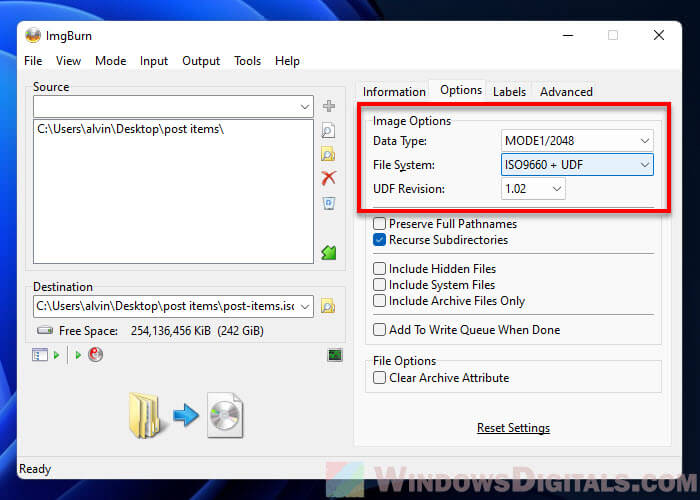Open the Input menu
Viewport: 700px width, 500px height.
click(154, 61)
